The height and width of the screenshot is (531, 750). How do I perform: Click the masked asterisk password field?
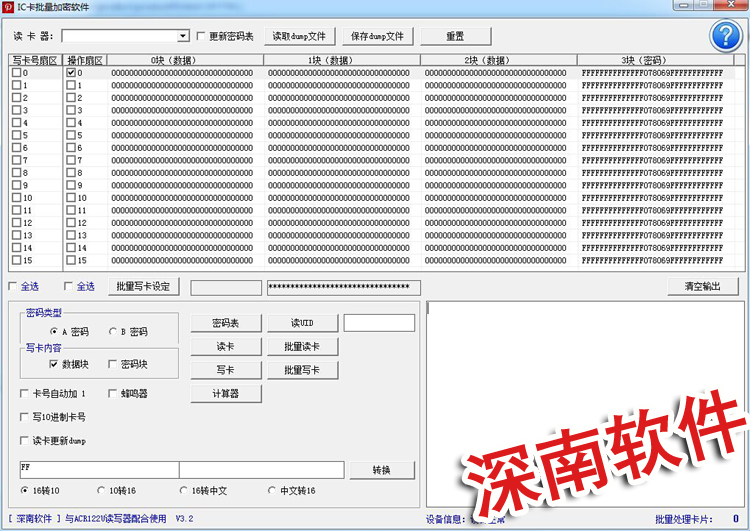click(344, 288)
